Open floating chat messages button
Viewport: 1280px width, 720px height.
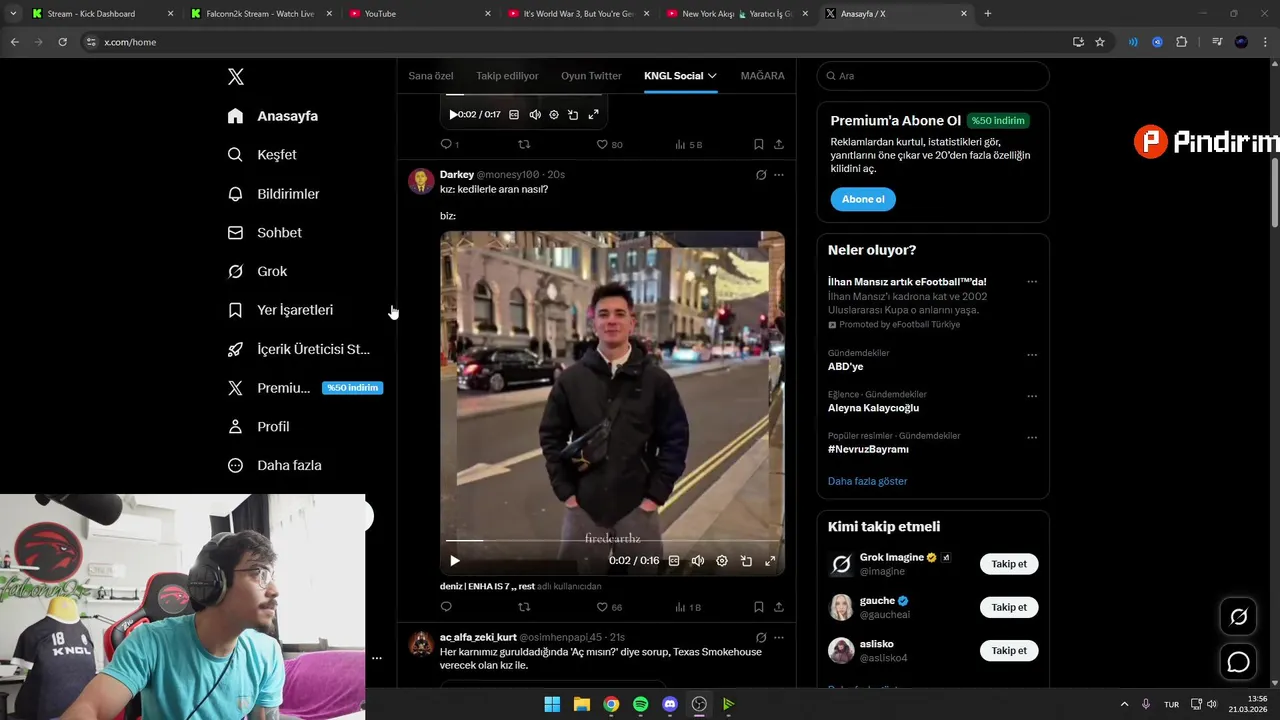tap(1238, 662)
